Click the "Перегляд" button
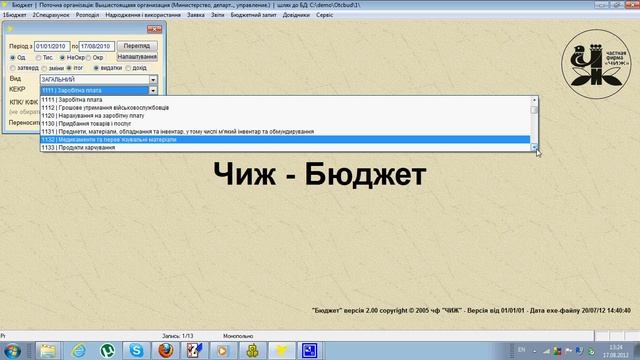The height and width of the screenshot is (360, 640). 137,46
